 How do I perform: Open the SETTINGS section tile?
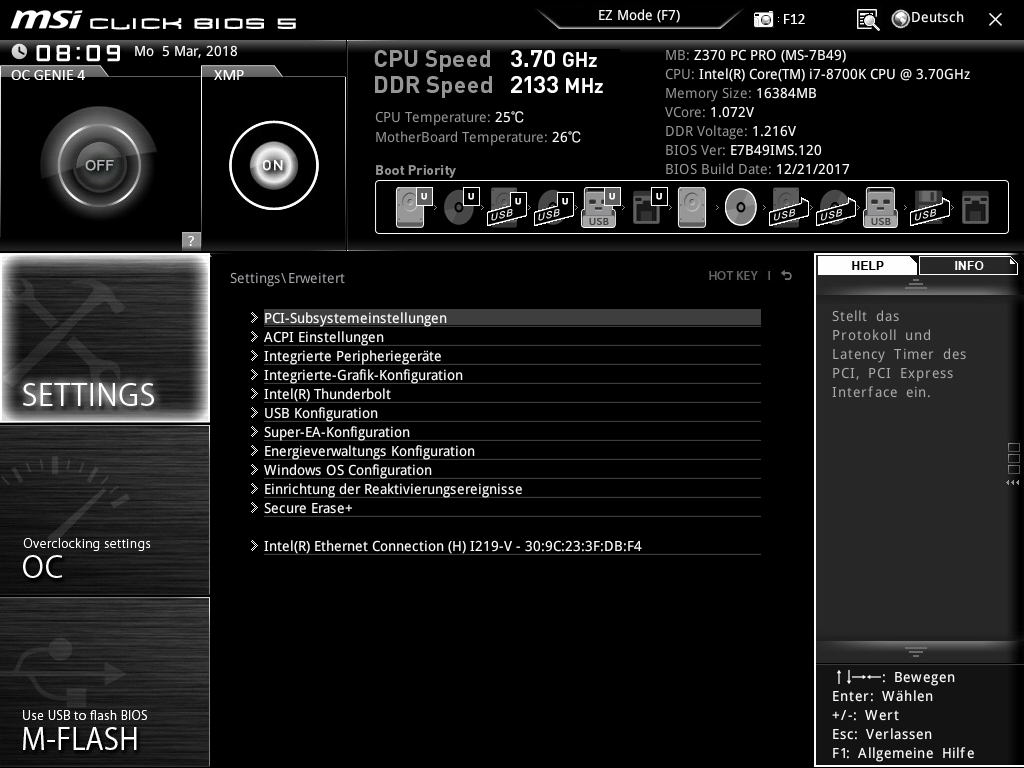[x=105, y=338]
